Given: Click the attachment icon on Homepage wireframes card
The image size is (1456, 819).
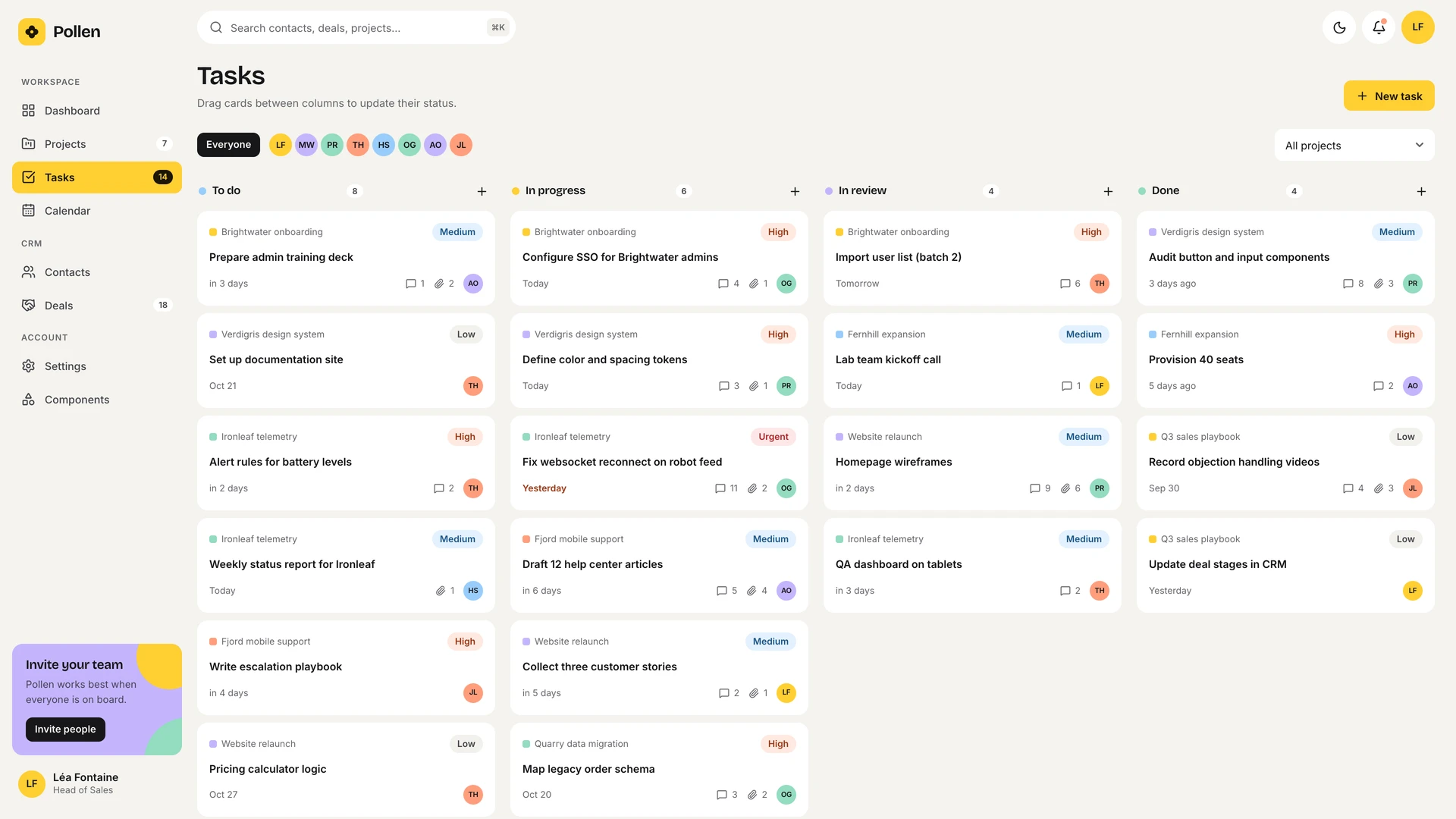Looking at the screenshot, I should 1065,488.
